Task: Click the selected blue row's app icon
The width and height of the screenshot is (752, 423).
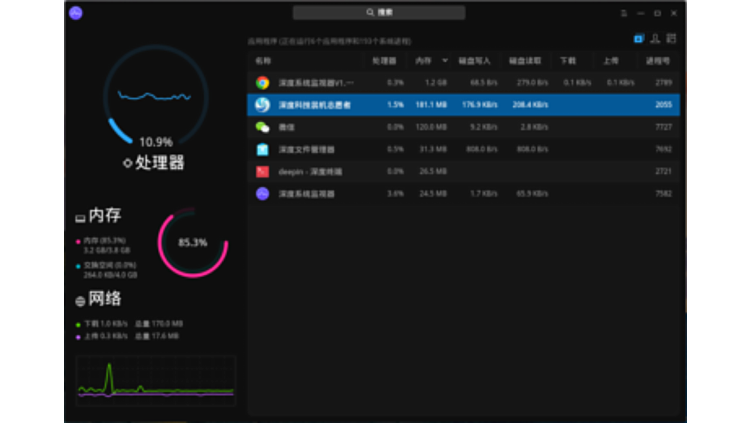Action: 262,105
